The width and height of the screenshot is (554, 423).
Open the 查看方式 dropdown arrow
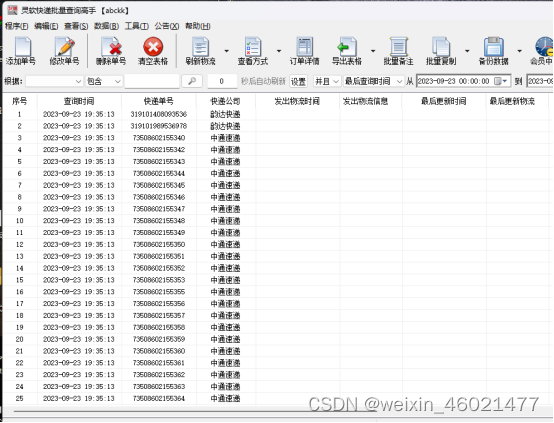click(279, 51)
